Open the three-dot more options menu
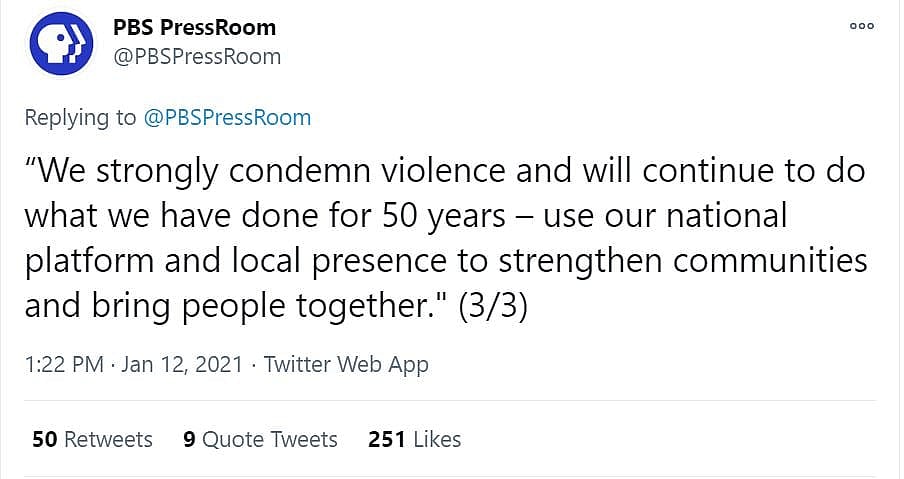Image resolution: width=904 pixels, height=479 pixels. click(x=861, y=26)
